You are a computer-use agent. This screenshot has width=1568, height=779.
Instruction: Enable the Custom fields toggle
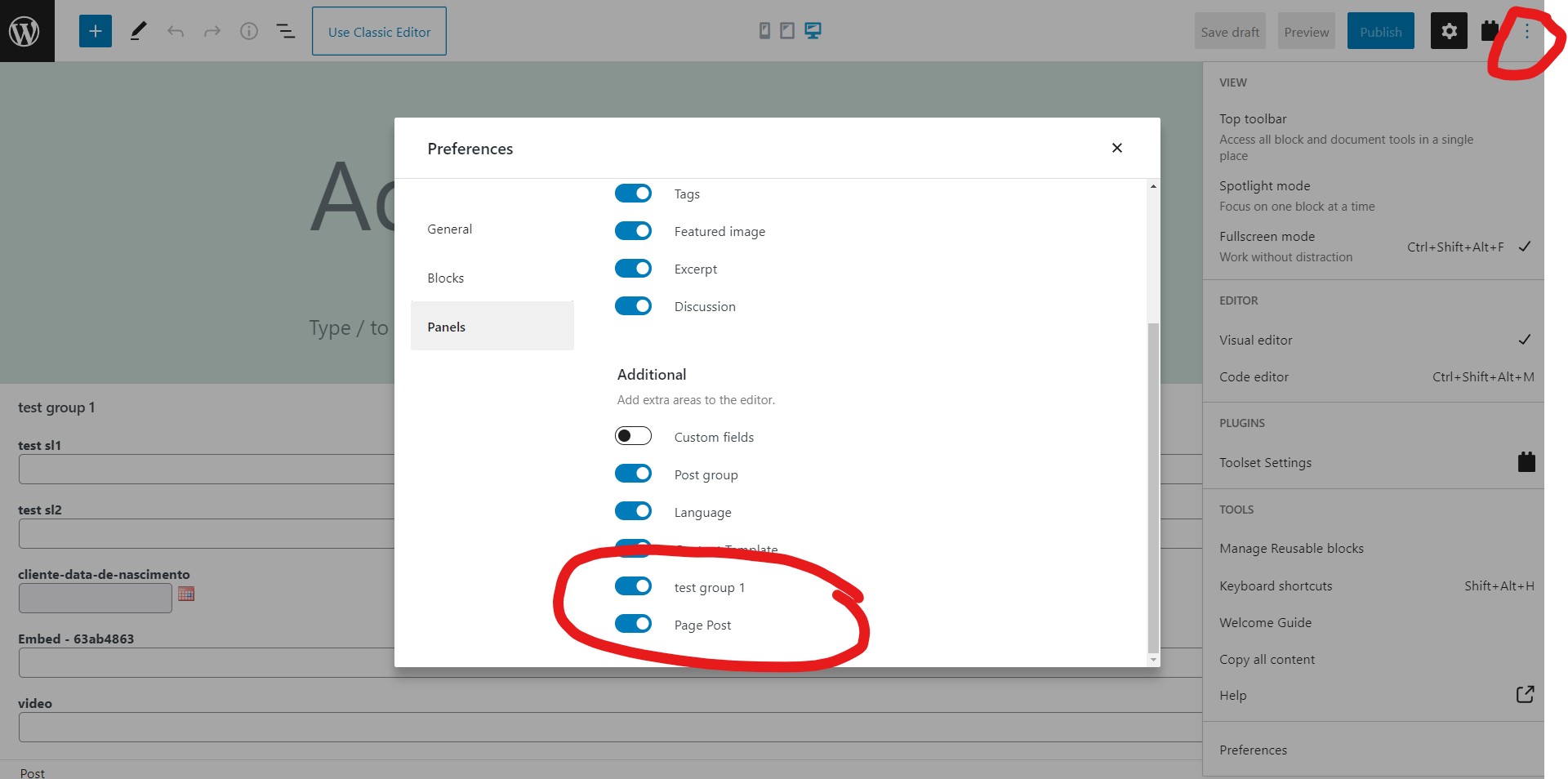tap(633, 436)
